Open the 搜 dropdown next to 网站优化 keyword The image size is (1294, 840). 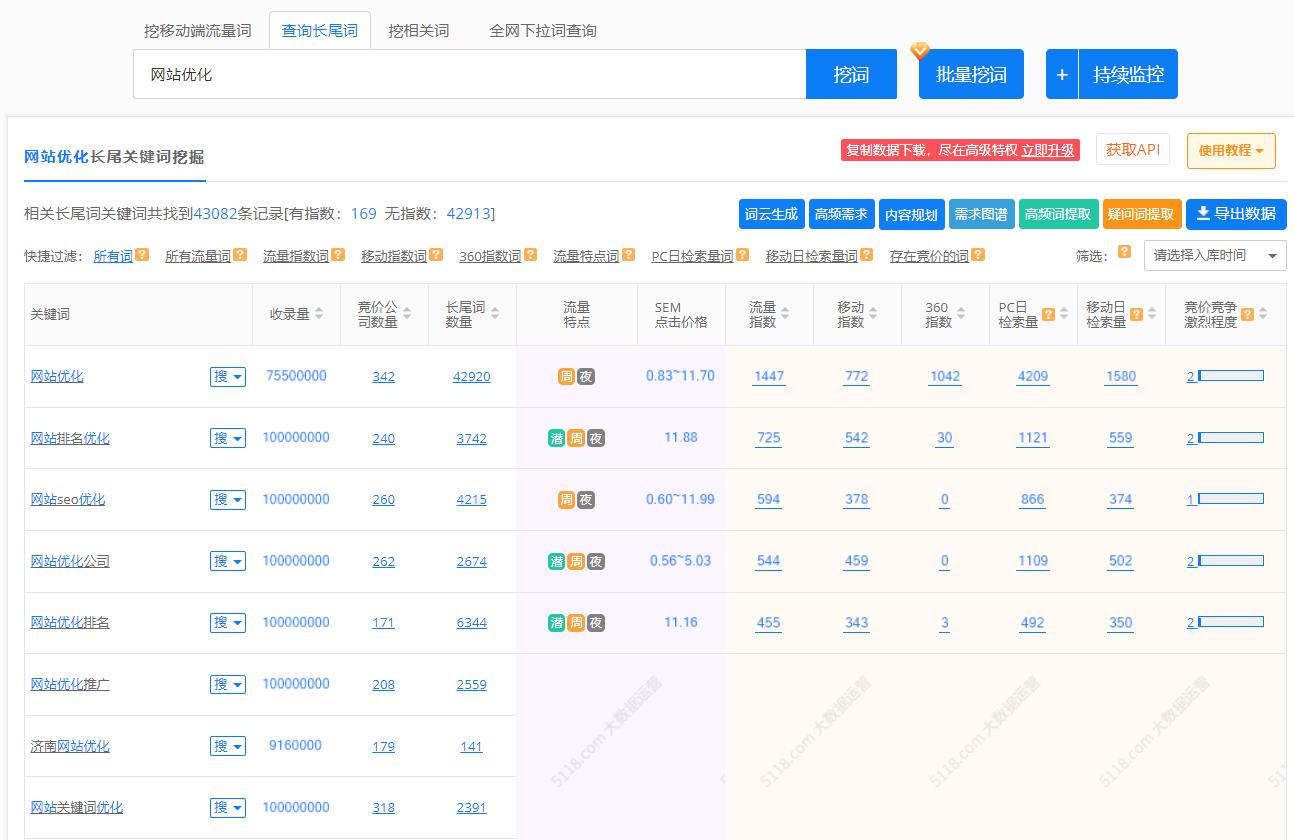pyautogui.click(x=227, y=376)
